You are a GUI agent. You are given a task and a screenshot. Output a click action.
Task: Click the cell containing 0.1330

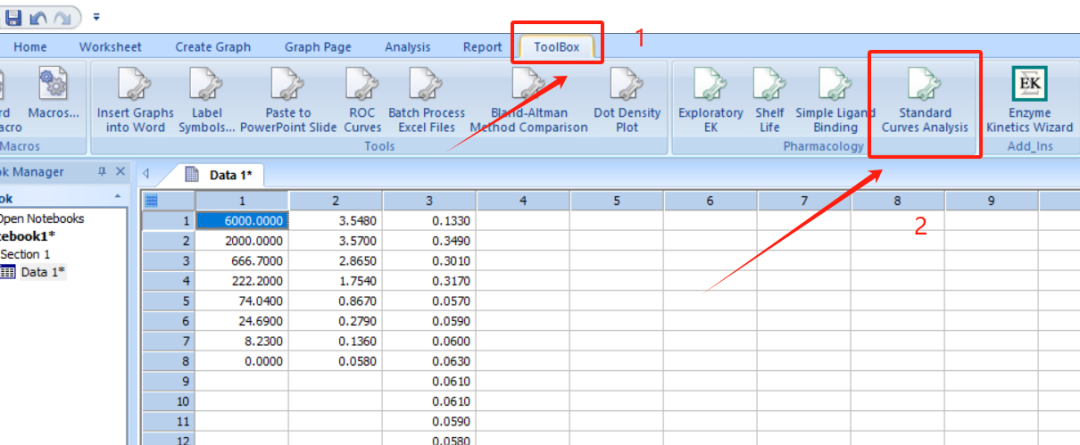point(429,220)
